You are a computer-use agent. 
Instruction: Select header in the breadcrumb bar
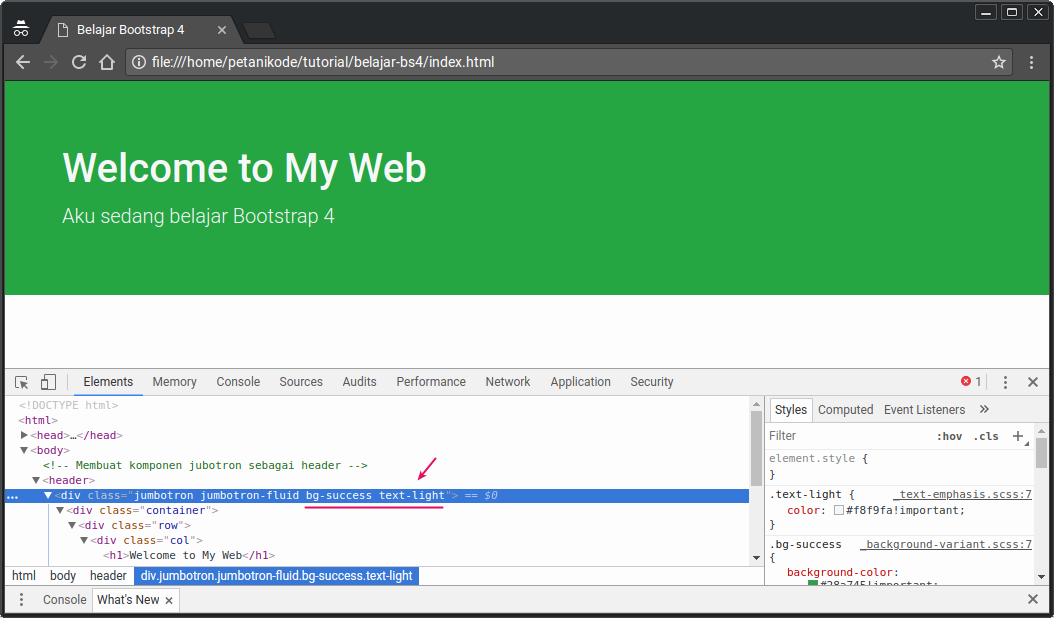(x=108, y=575)
